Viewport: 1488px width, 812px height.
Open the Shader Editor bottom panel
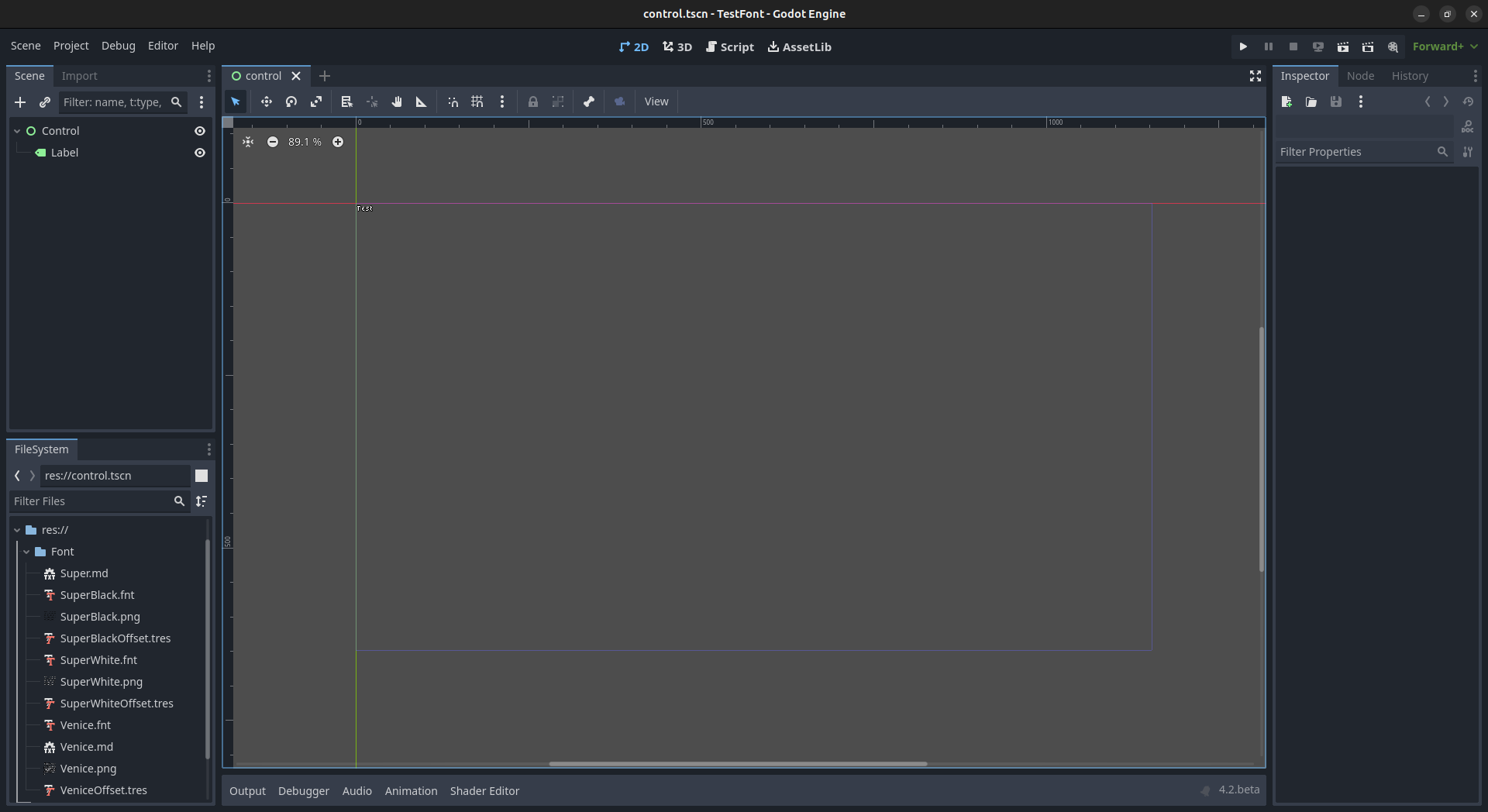click(x=484, y=790)
